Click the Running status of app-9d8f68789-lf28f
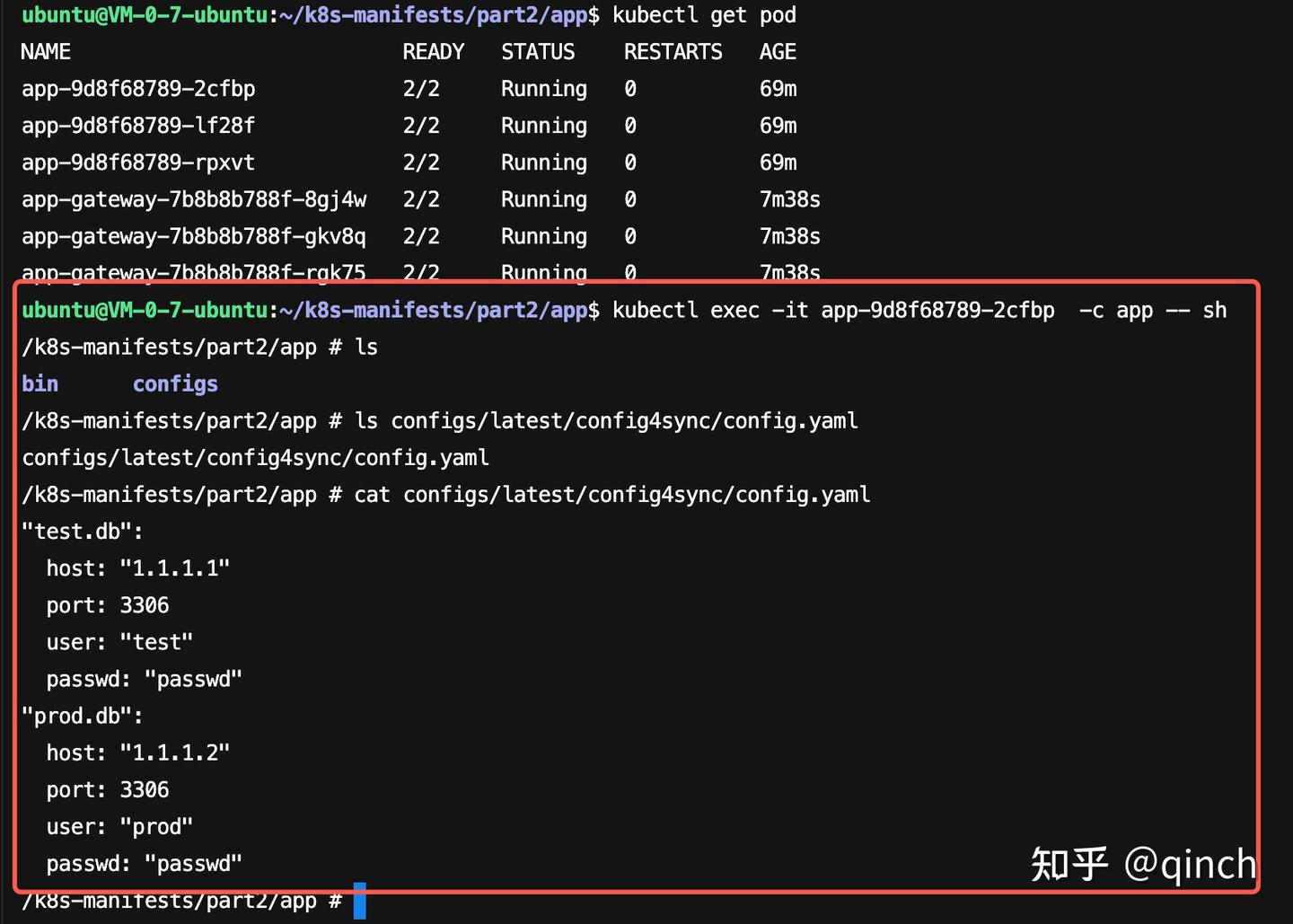The height and width of the screenshot is (924, 1293). click(x=544, y=126)
